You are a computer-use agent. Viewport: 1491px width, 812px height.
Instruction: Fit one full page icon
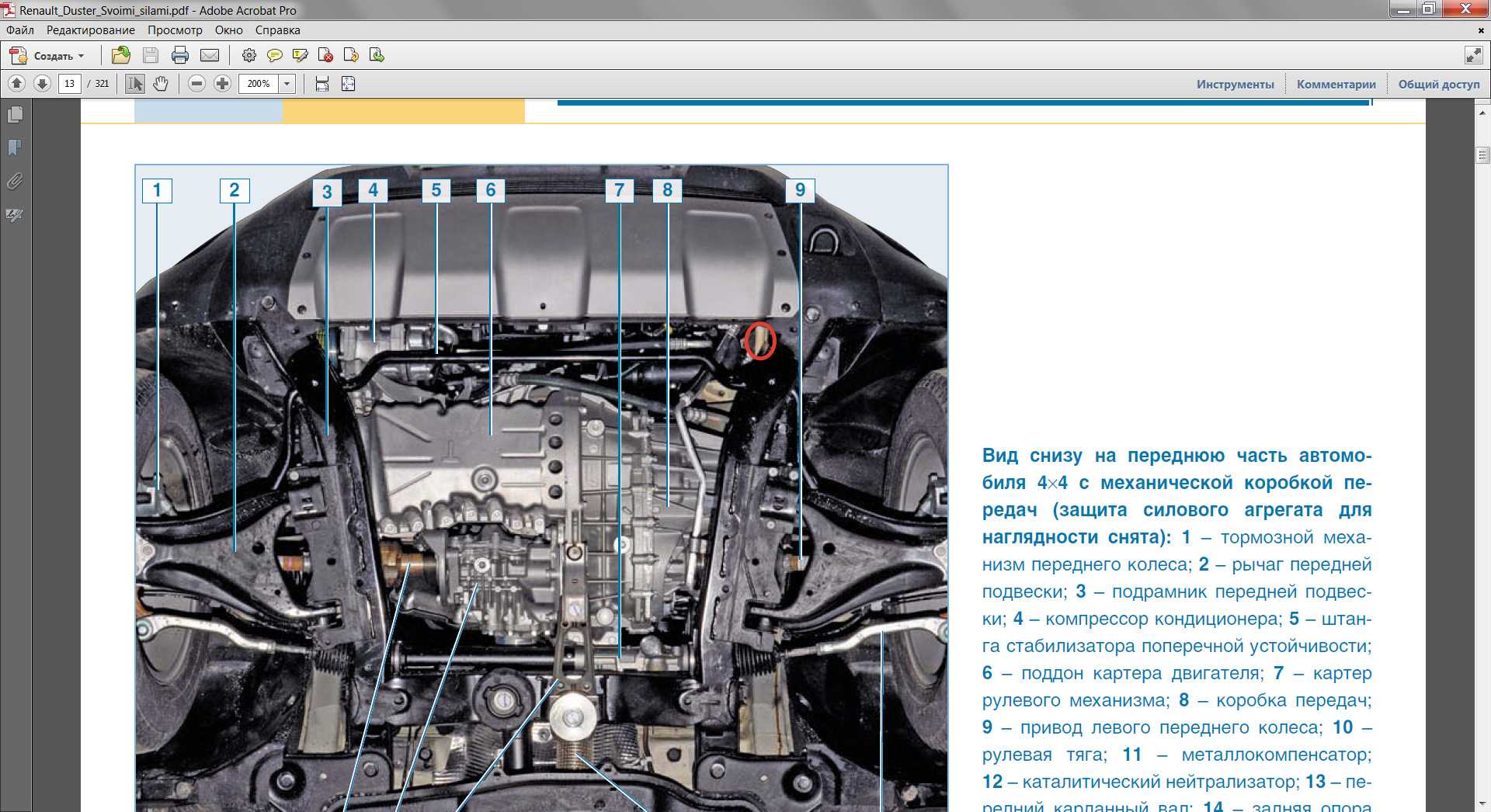[x=348, y=83]
